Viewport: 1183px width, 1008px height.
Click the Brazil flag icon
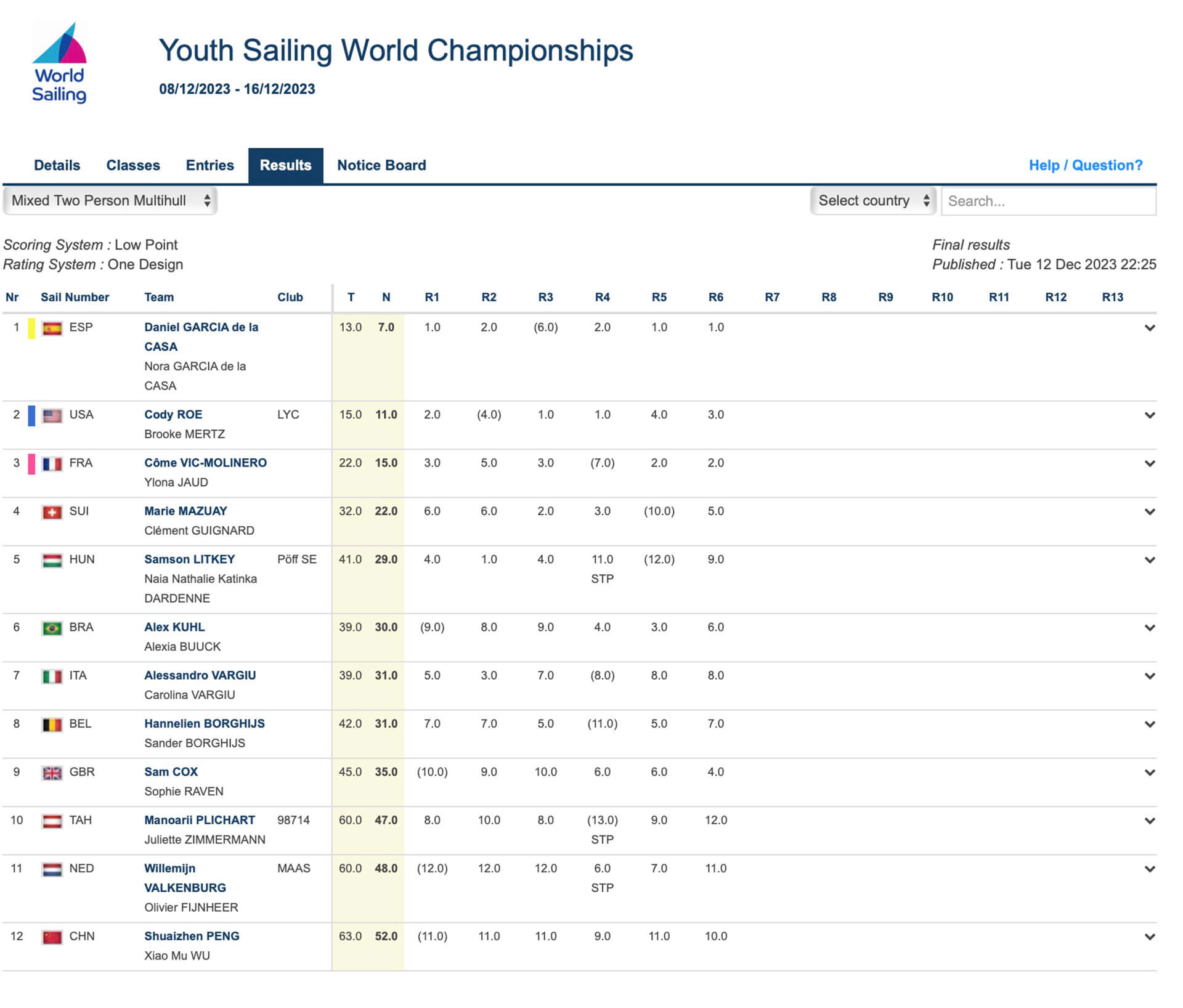point(52,628)
